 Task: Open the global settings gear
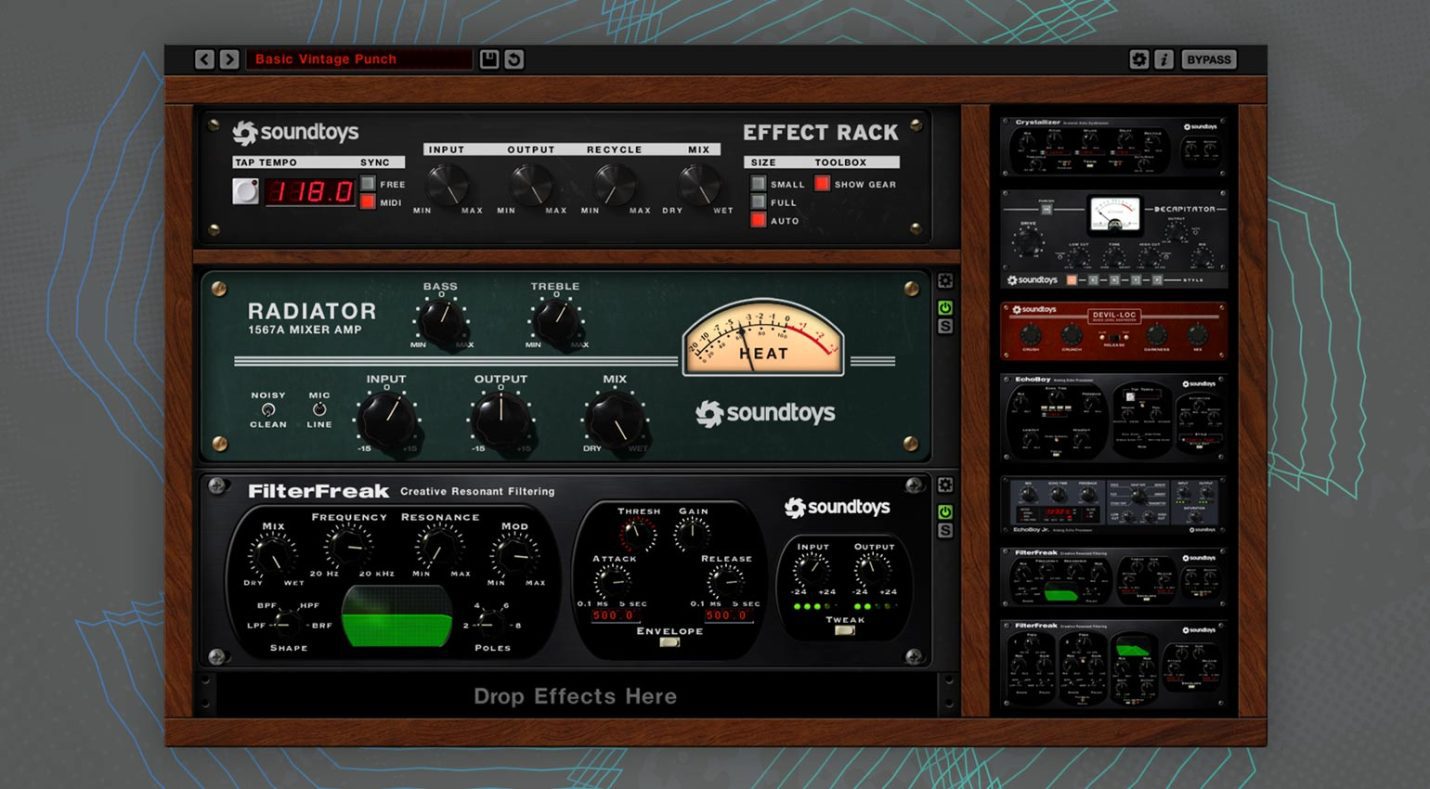tap(1140, 58)
